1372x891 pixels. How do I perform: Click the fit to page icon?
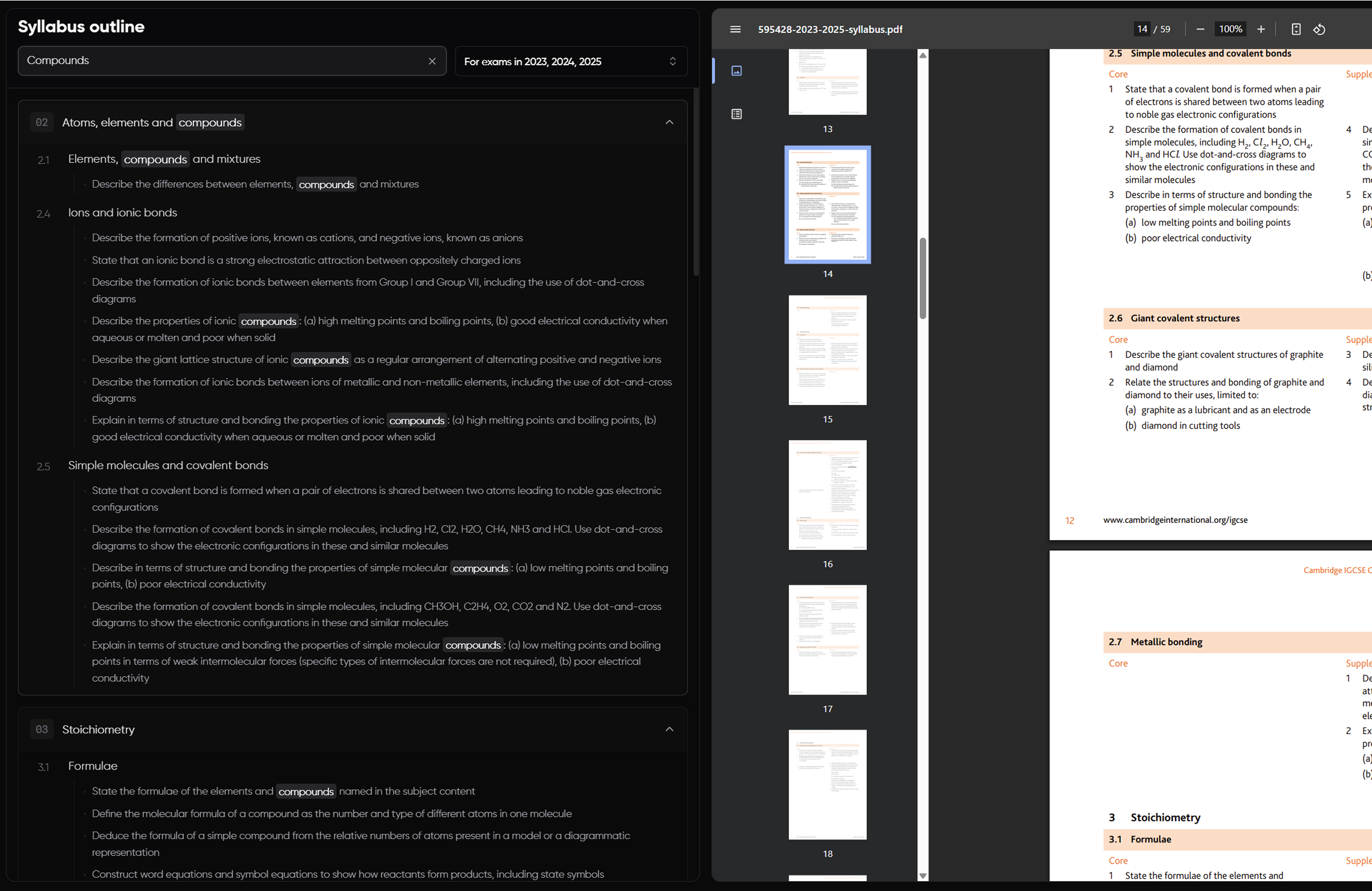tap(1296, 30)
